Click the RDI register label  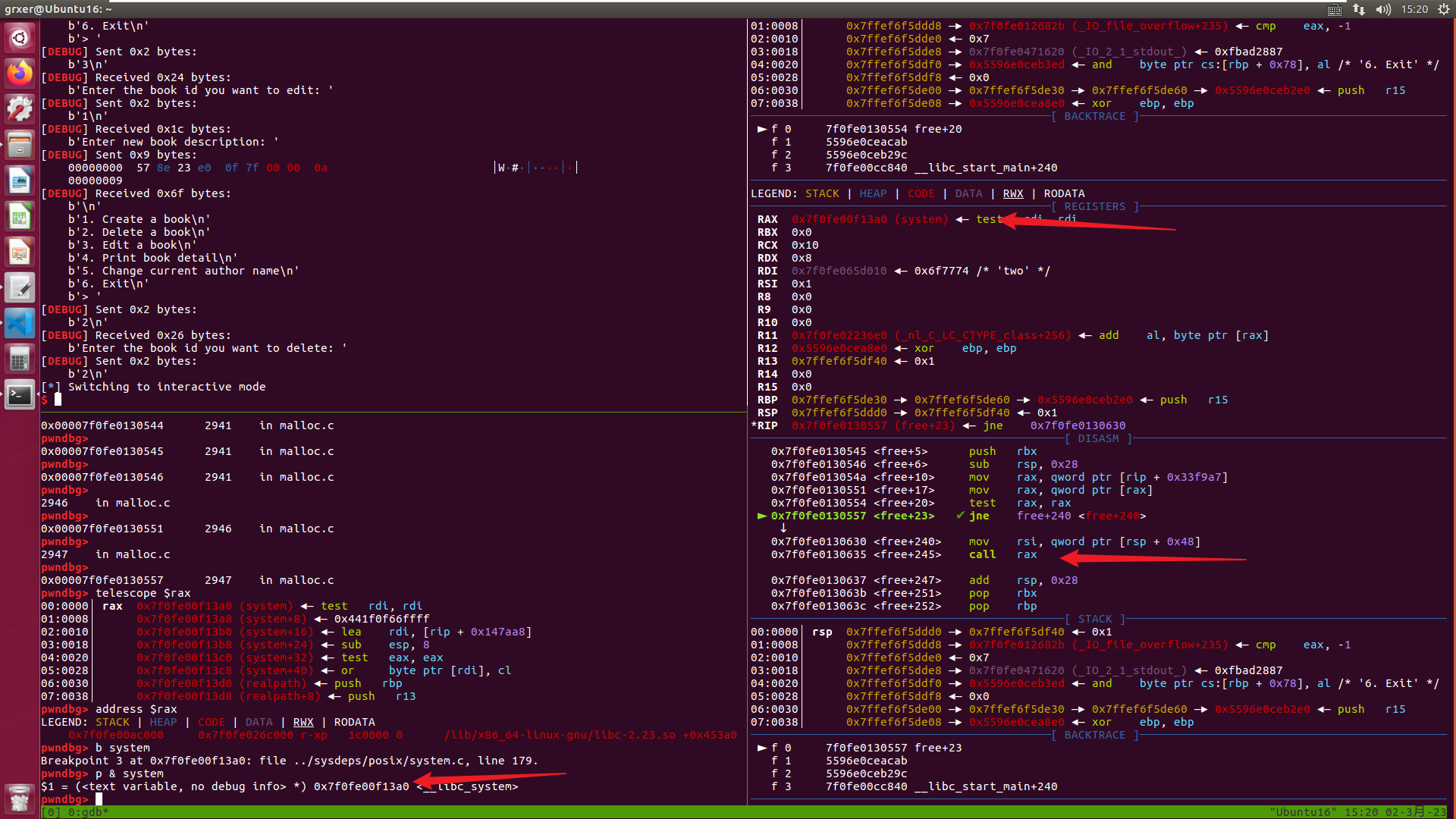click(x=767, y=271)
